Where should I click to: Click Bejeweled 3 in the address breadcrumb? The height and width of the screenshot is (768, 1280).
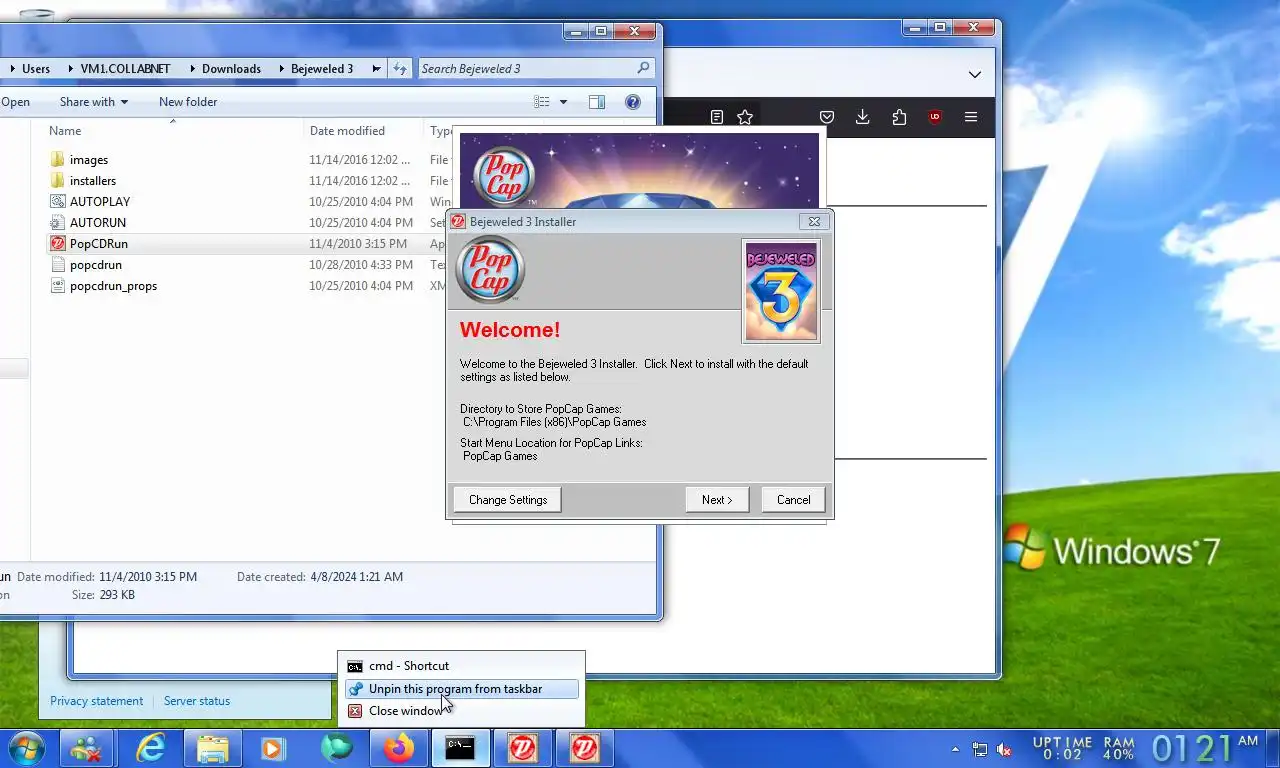[322, 69]
